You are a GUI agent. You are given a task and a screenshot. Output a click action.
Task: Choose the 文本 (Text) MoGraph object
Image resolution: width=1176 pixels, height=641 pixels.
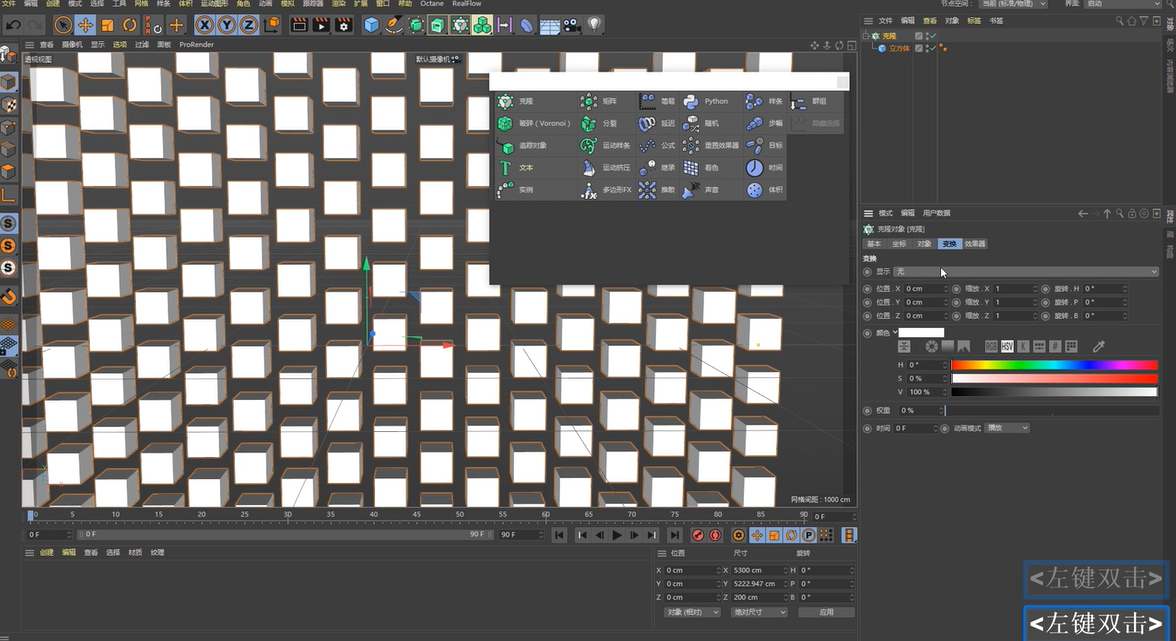click(x=524, y=168)
